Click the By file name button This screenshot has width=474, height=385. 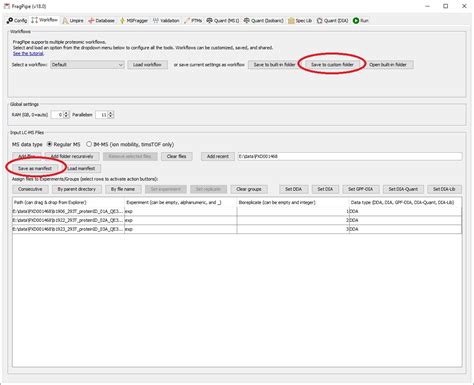click(123, 189)
